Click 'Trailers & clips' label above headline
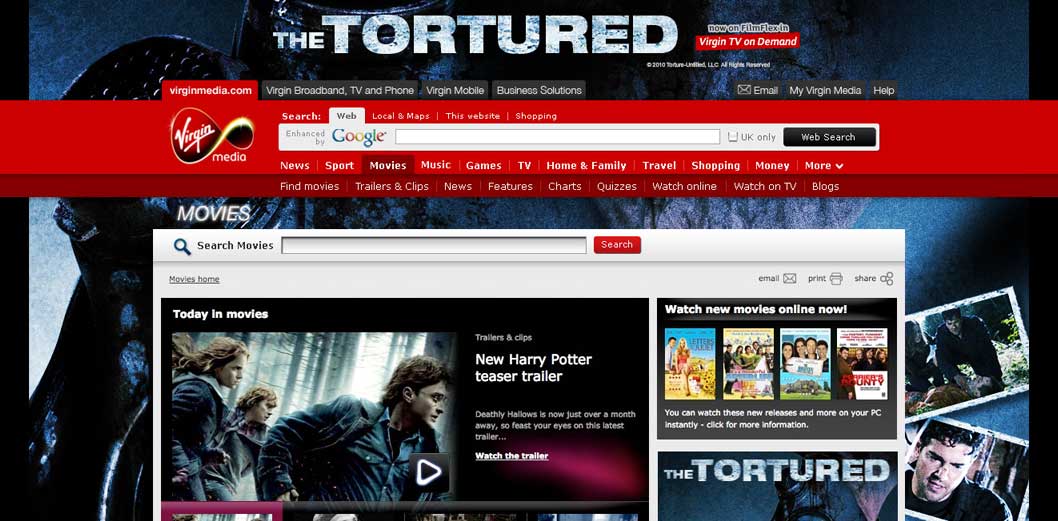Viewport: 1058px width, 521px height. 503,337
